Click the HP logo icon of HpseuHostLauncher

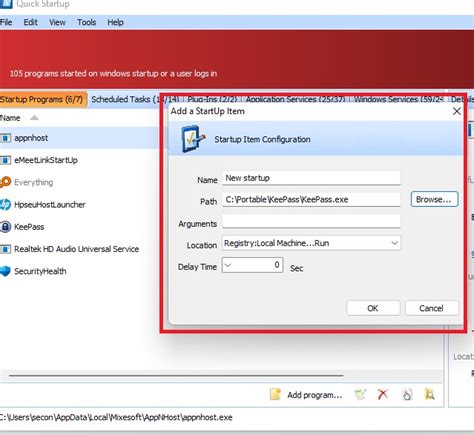pyautogui.click(x=5, y=204)
